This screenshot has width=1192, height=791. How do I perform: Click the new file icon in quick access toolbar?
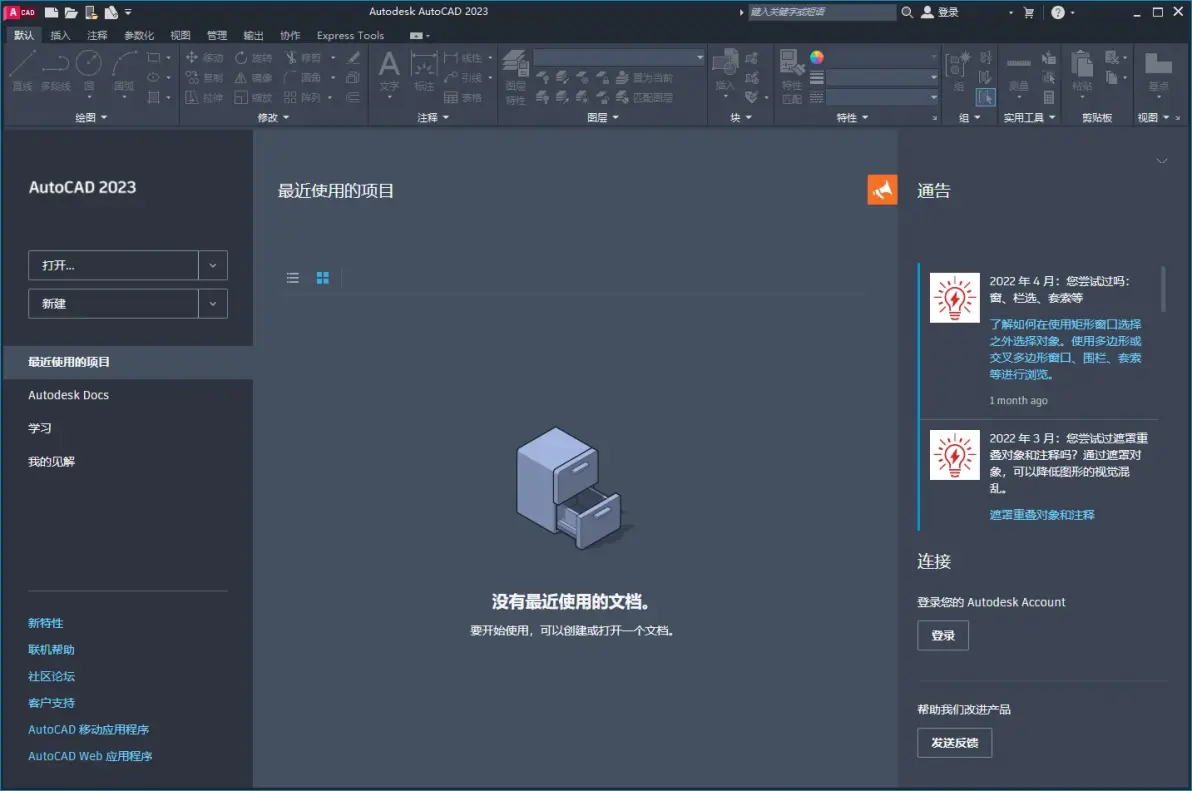click(x=52, y=12)
